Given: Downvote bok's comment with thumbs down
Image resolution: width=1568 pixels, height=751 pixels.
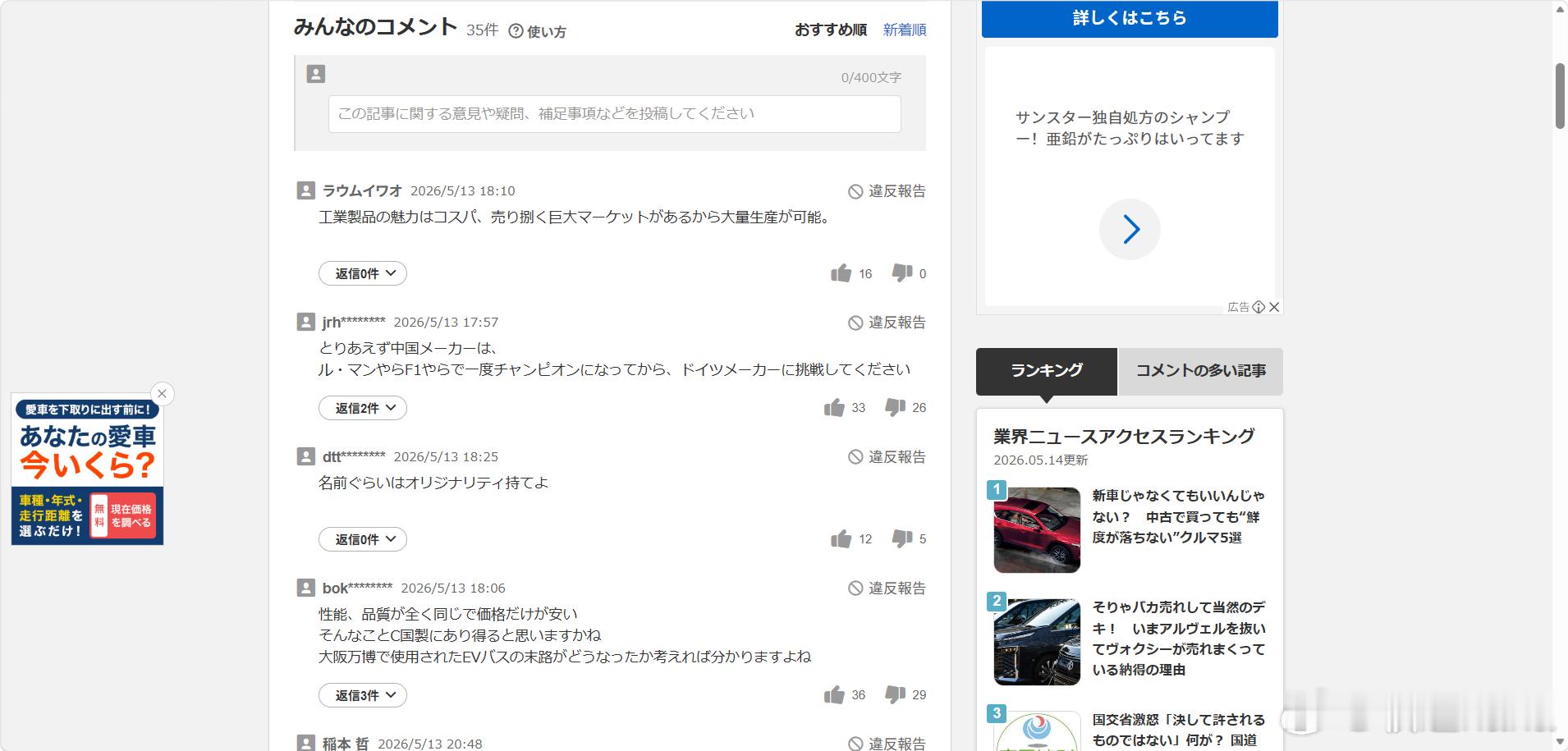Looking at the screenshot, I should (895, 694).
